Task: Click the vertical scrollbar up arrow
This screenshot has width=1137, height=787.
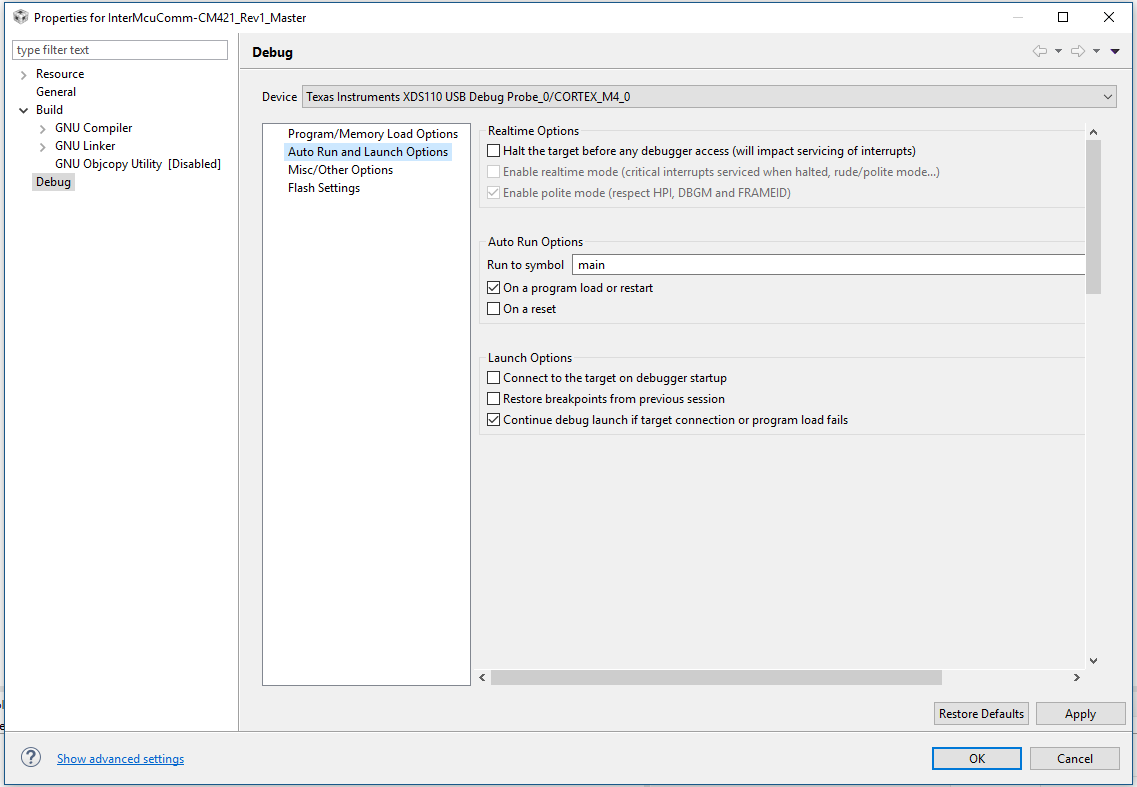Action: 1093,132
